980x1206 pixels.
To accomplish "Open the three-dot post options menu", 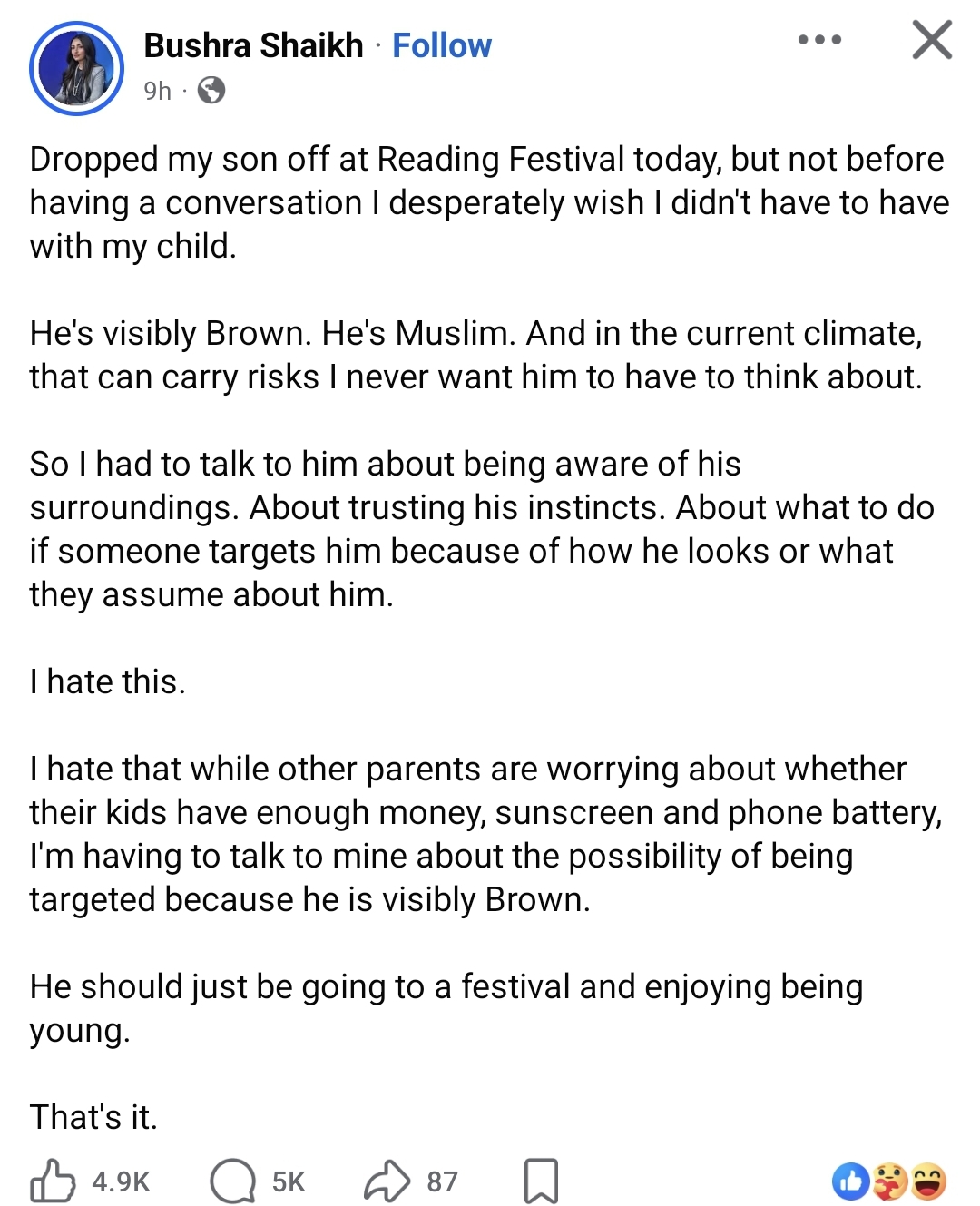I will point(819,40).
